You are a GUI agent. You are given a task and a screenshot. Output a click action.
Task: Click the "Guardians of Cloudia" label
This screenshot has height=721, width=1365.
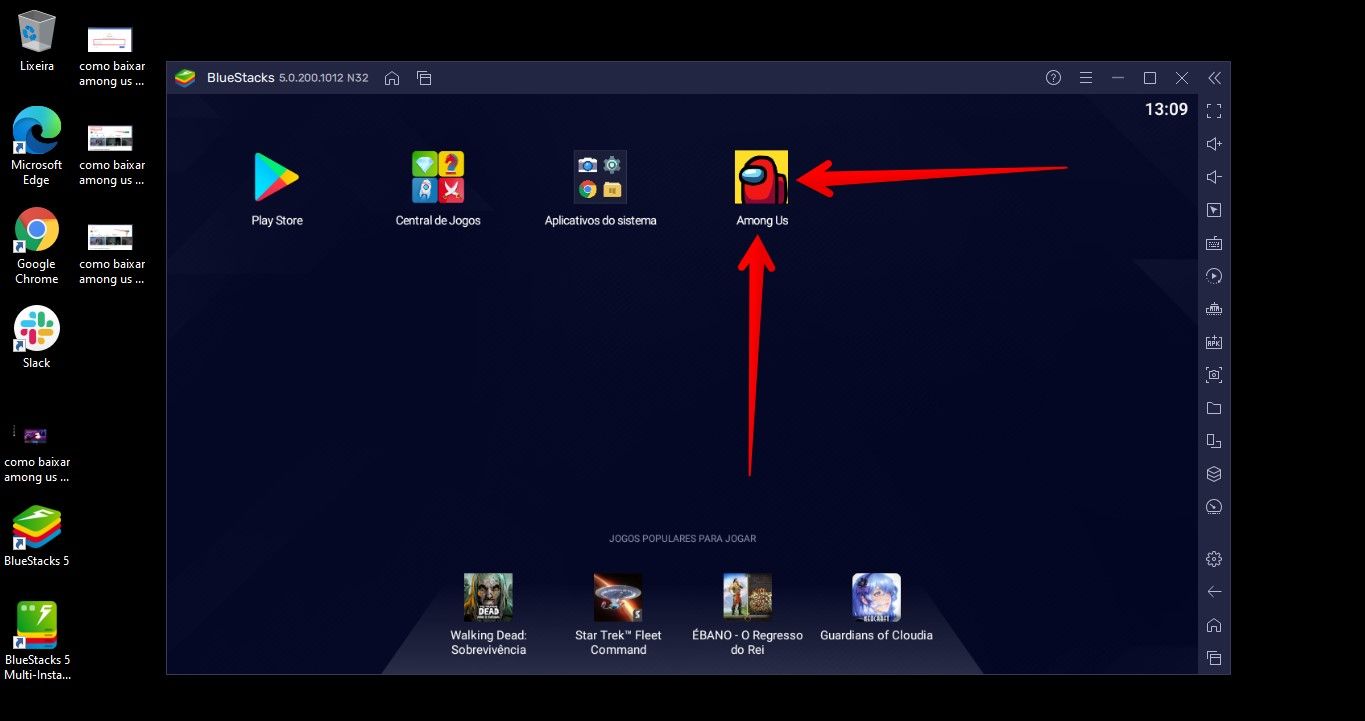click(876, 635)
